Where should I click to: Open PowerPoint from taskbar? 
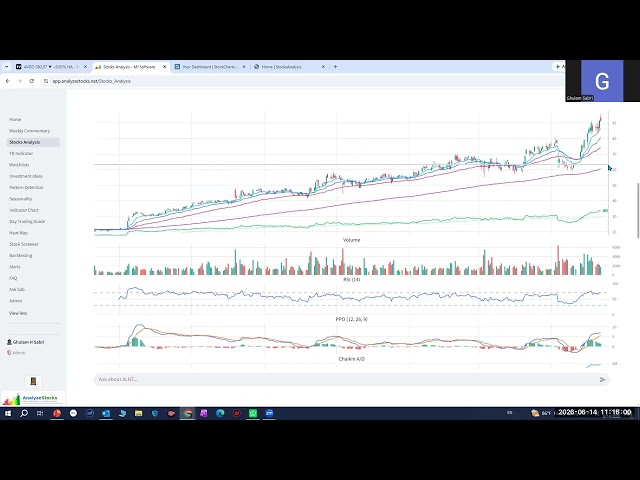click(x=57, y=413)
